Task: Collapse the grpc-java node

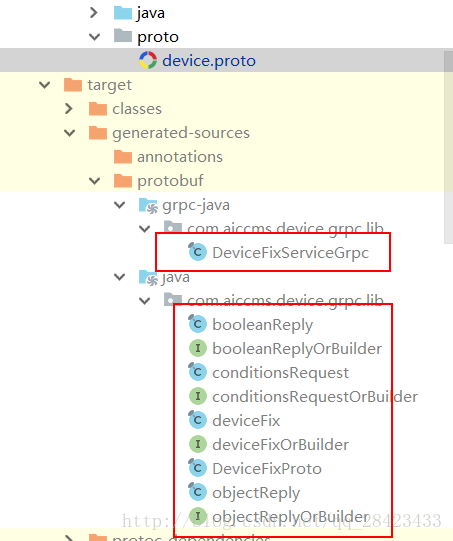Action: tap(119, 205)
